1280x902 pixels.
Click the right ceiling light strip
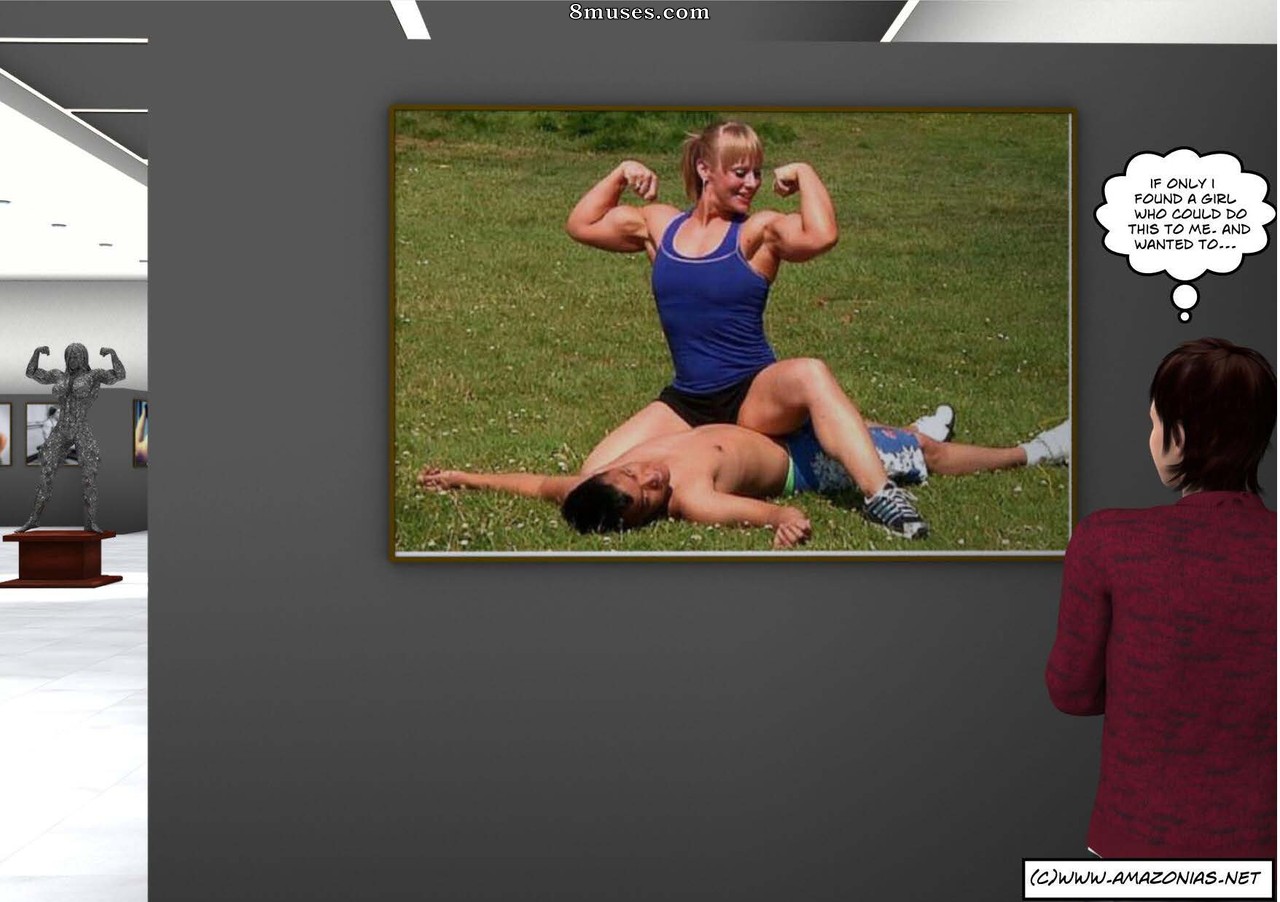[x=899, y=20]
